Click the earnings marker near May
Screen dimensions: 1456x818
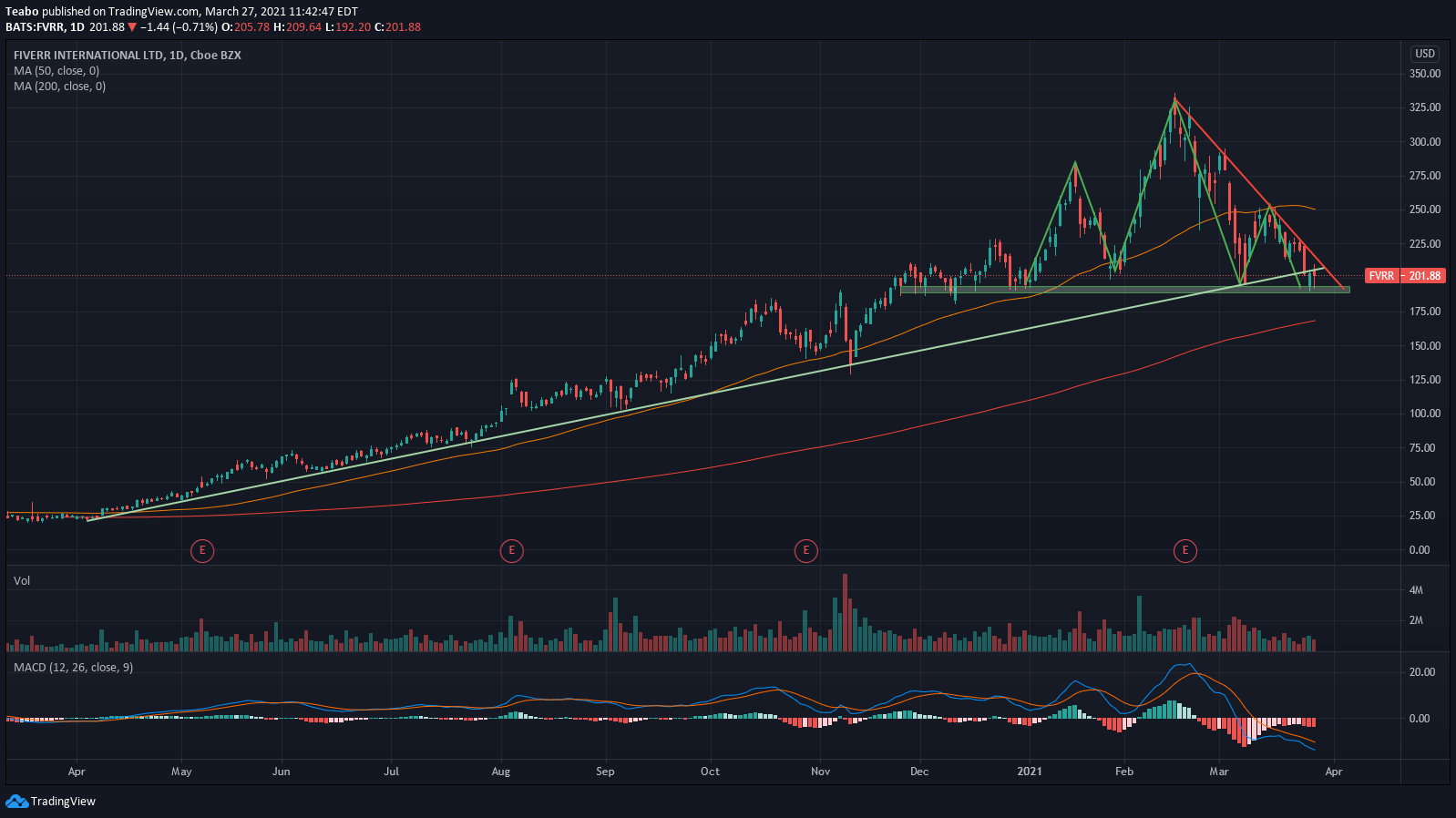tap(202, 550)
